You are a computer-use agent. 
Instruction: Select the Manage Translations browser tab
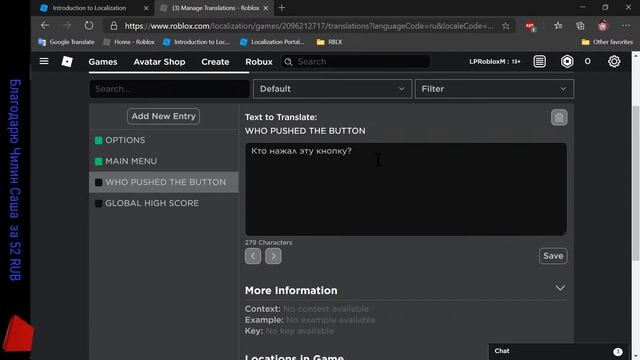point(215,8)
